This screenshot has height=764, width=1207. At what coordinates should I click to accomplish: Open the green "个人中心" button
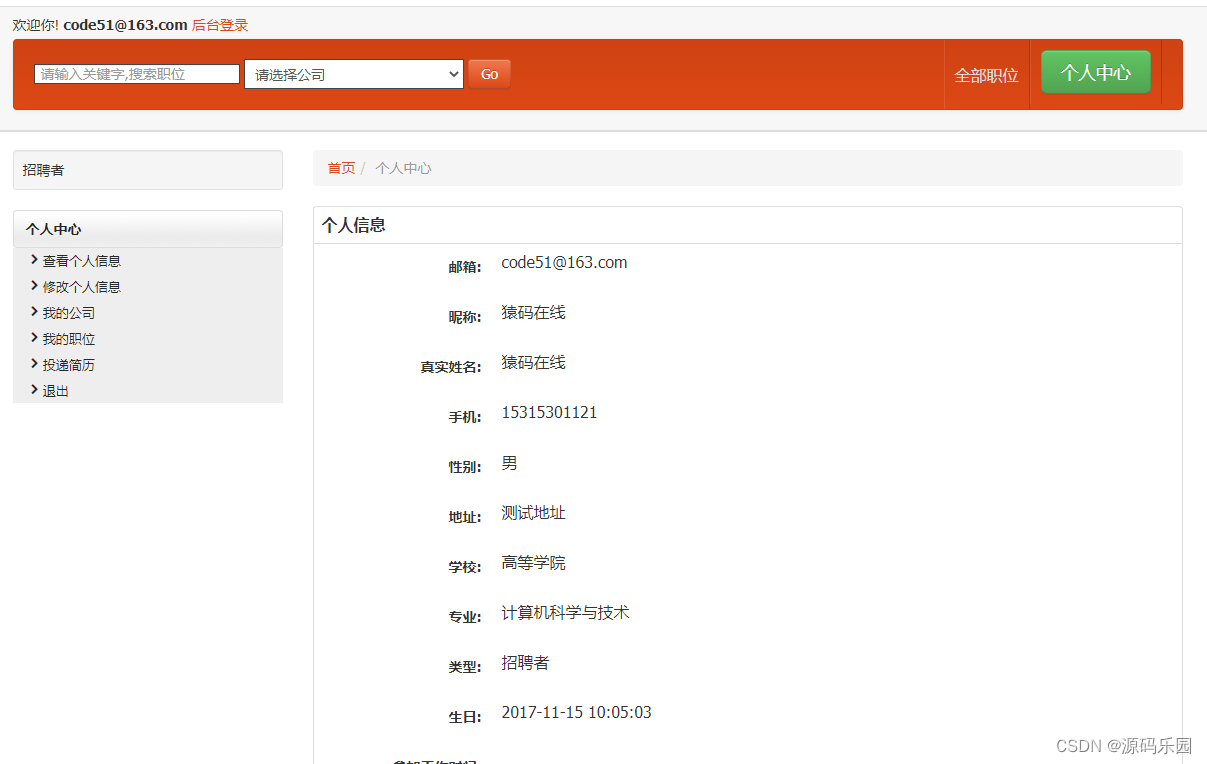click(1095, 72)
